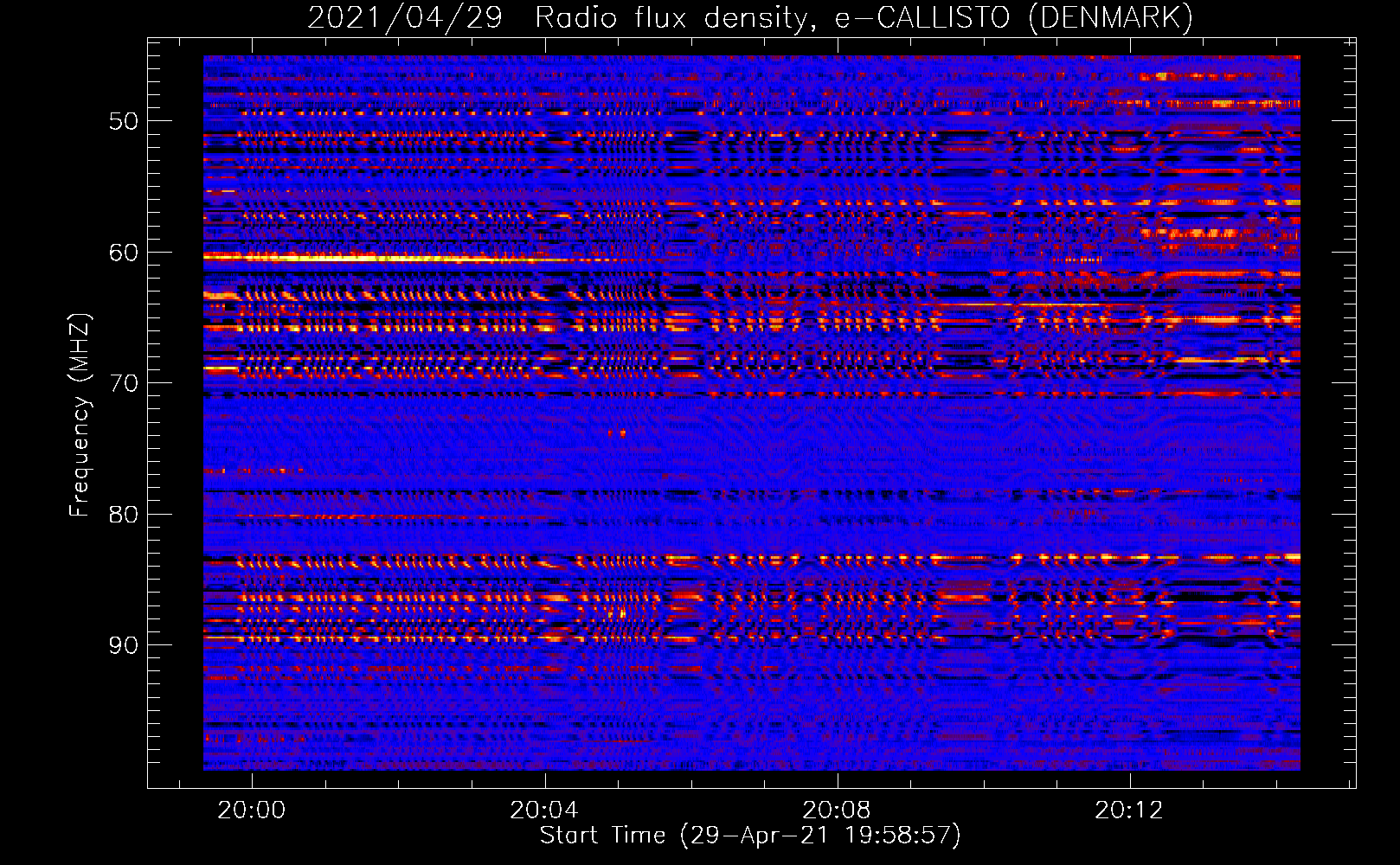Click the 20:12 time tick label

[1129, 811]
